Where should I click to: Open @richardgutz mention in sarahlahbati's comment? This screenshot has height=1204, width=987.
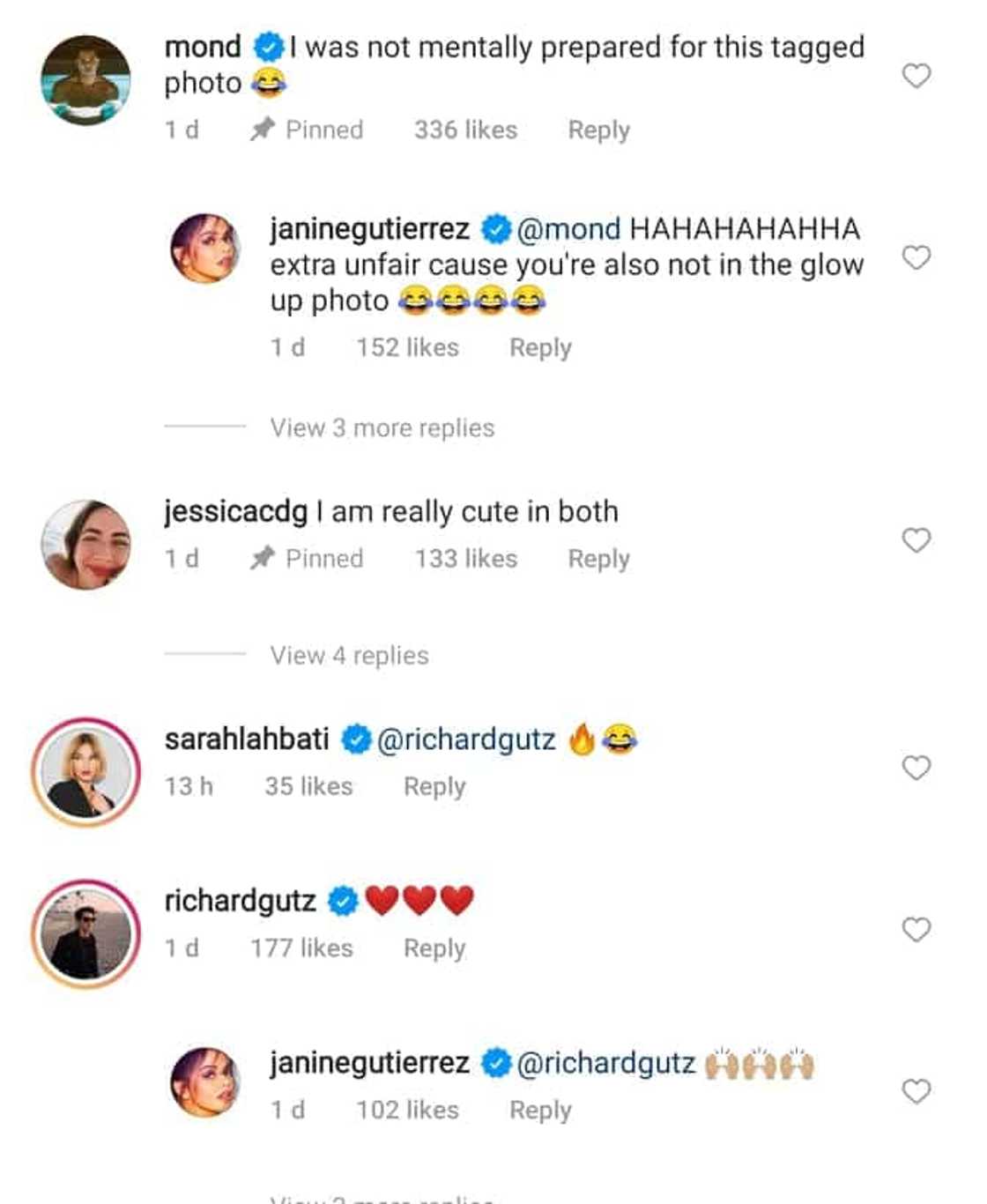point(466,739)
